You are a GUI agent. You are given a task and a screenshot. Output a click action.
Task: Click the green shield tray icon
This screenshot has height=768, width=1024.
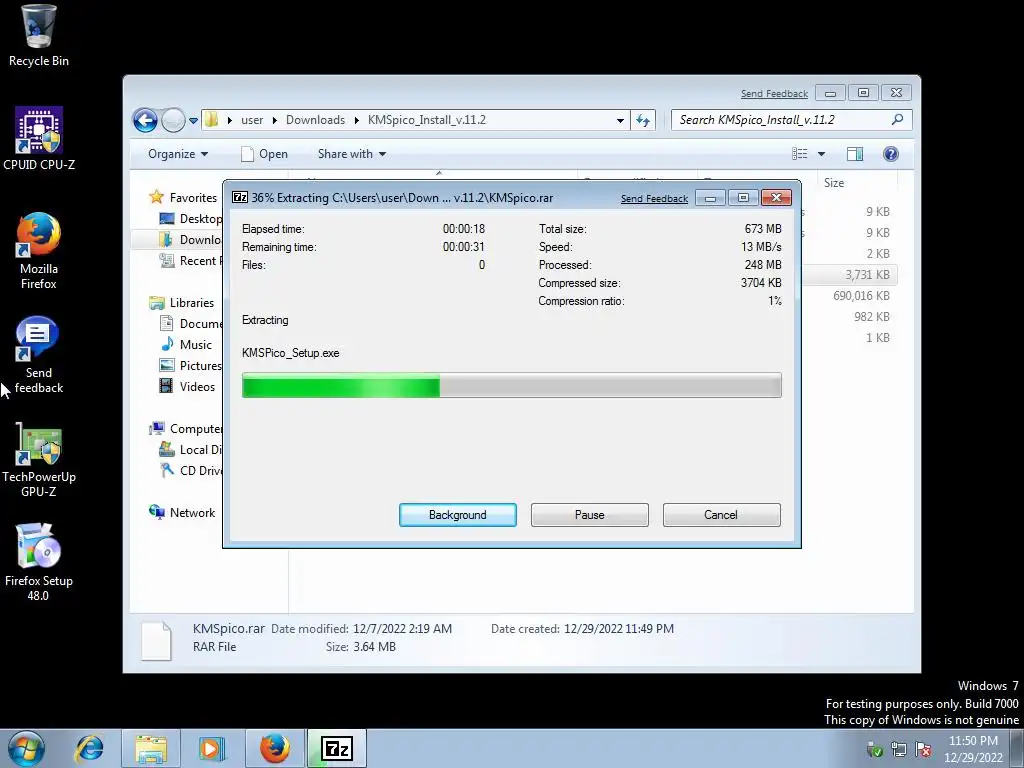tap(874, 749)
